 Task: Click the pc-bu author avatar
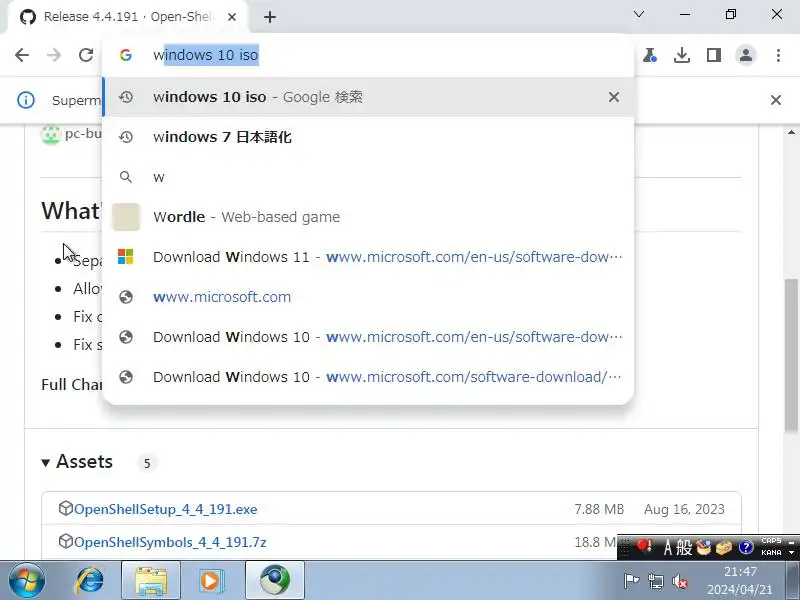tap(51, 135)
